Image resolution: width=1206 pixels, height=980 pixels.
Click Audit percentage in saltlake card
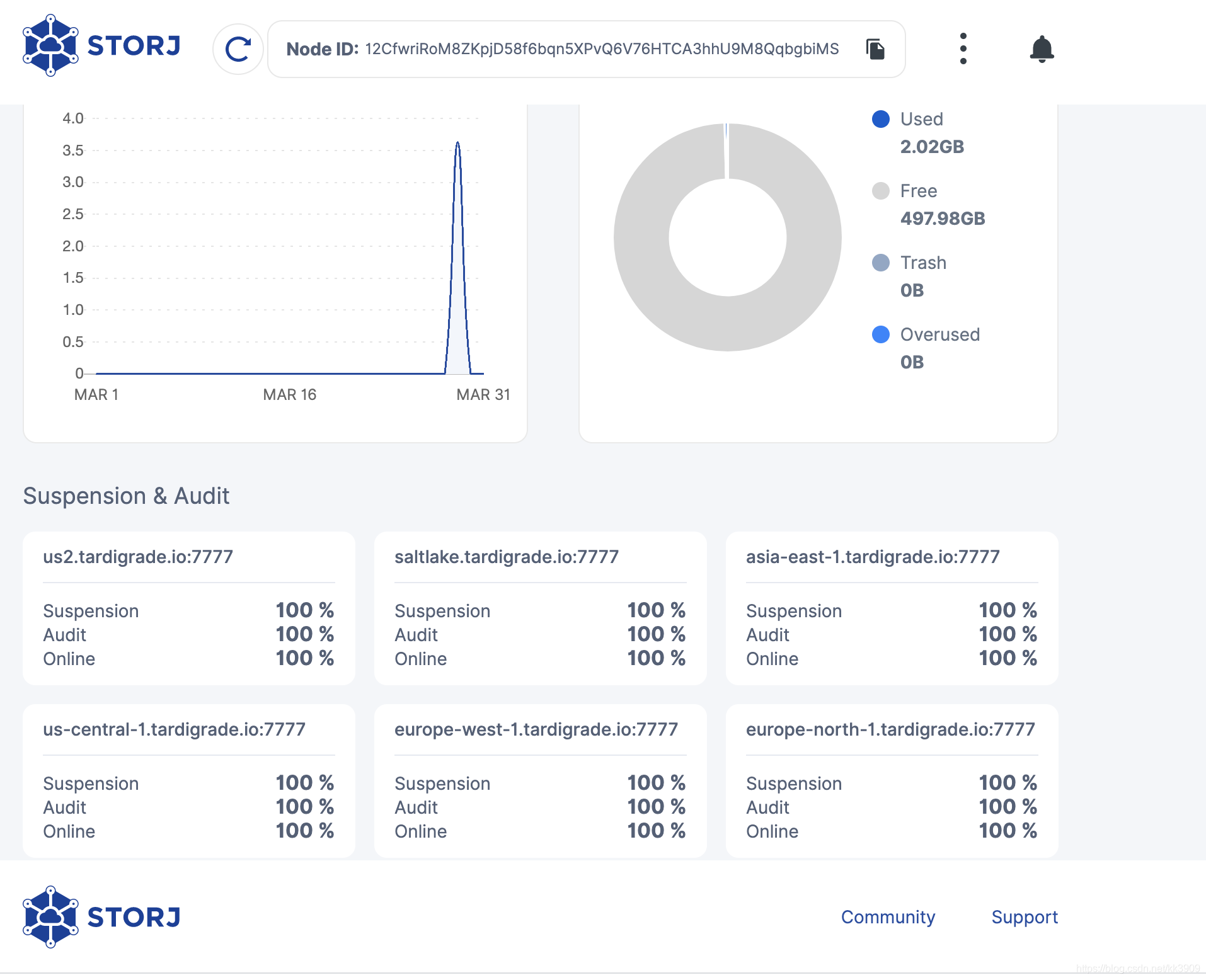657,634
